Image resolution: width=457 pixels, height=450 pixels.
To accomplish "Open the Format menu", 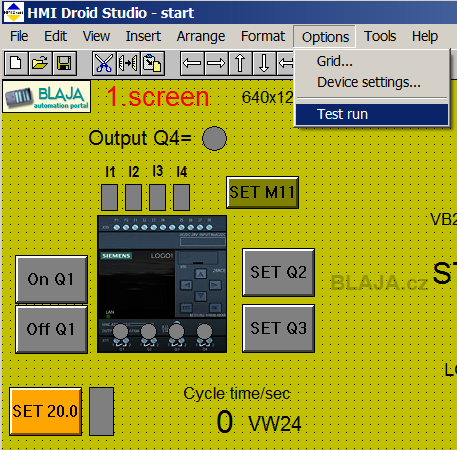I will (x=263, y=36).
